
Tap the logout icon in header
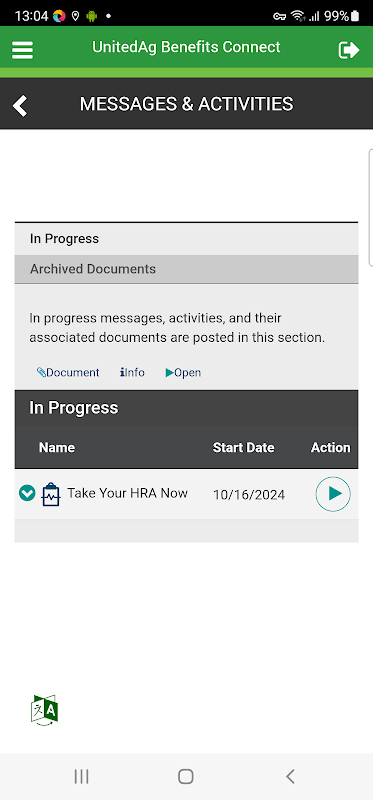(x=349, y=49)
